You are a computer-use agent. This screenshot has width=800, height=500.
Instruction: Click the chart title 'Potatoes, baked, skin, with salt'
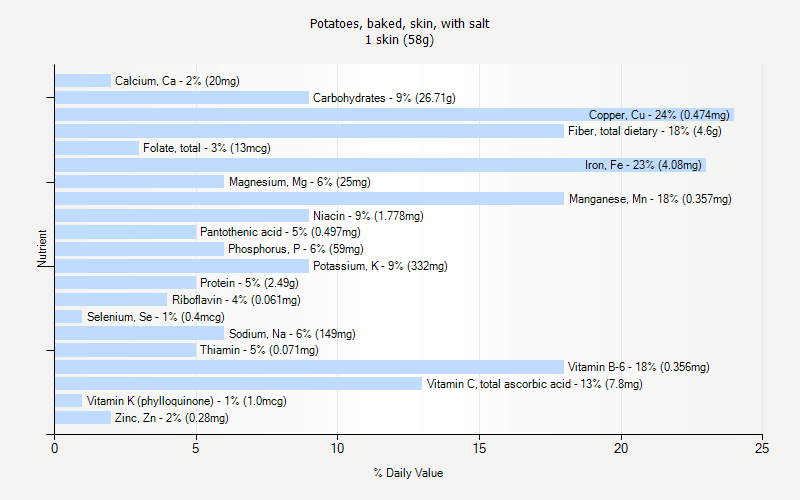coord(399,23)
